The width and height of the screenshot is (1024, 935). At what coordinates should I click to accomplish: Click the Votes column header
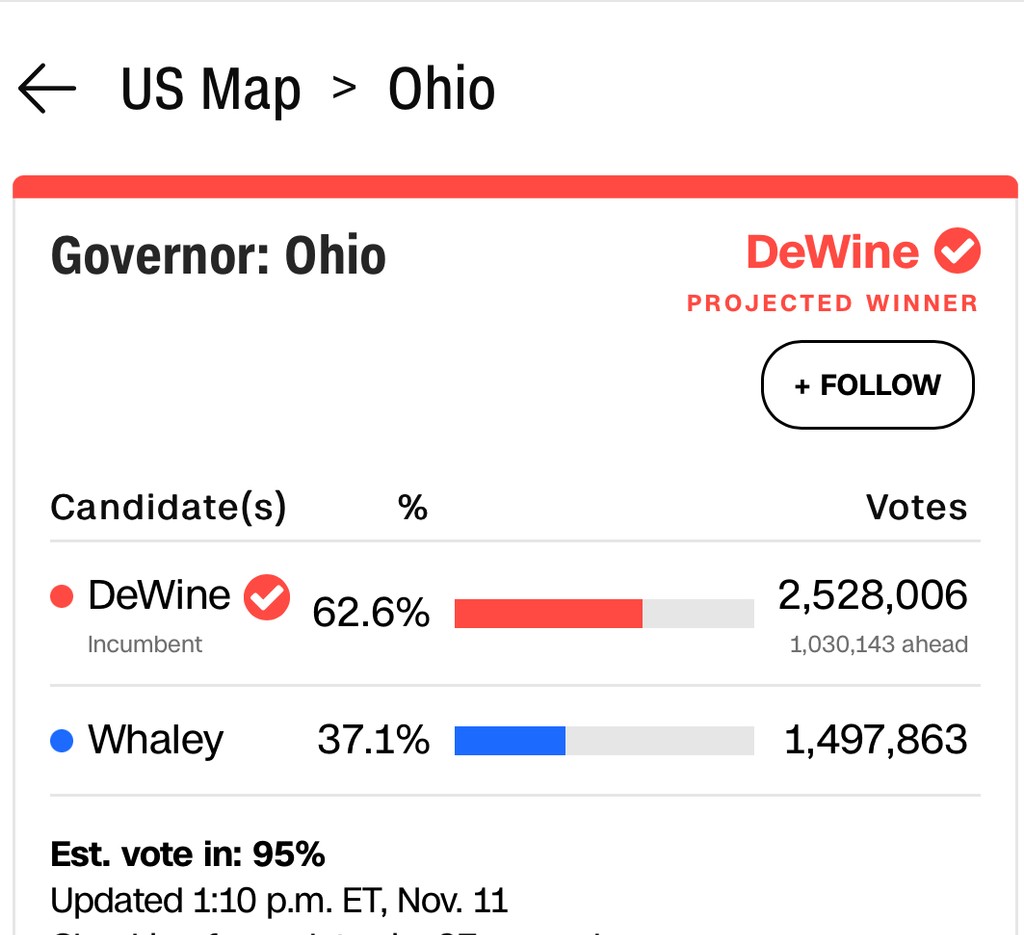(x=916, y=508)
